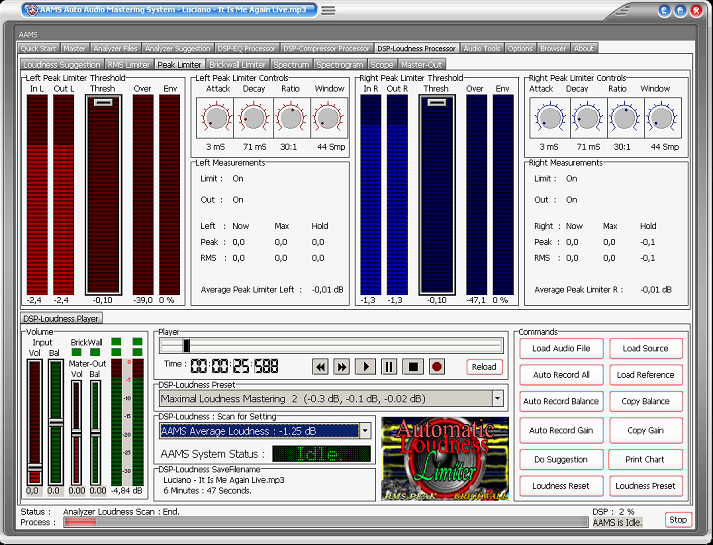Click the AAMS application logo icon
Screen dimensions: 713x545
pyautogui.click(x=31, y=10)
